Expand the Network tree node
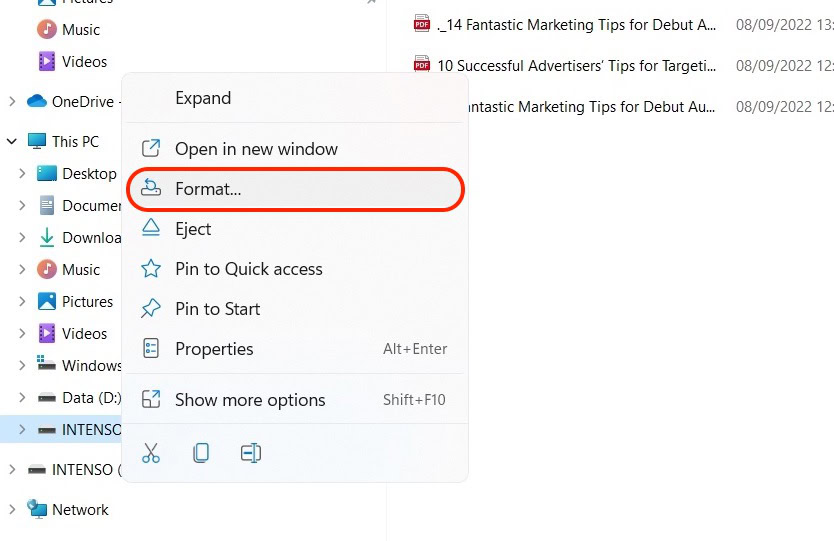Image resolution: width=834 pixels, height=541 pixels. (x=12, y=509)
